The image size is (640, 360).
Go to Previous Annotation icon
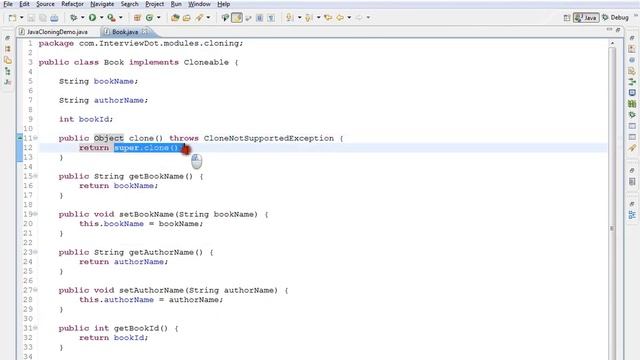click(x=309, y=18)
